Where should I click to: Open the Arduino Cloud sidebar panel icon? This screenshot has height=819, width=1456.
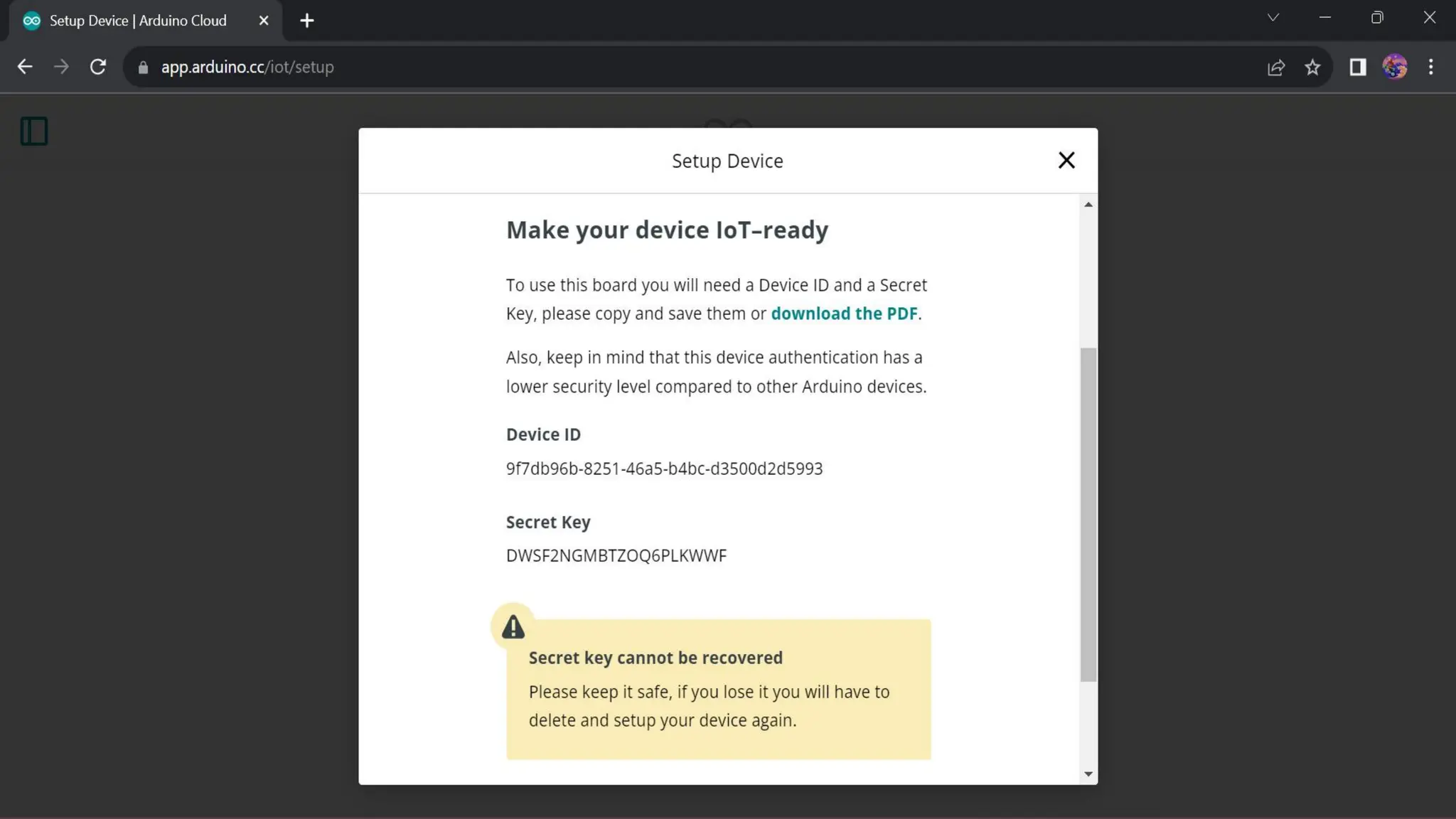pos(34,132)
